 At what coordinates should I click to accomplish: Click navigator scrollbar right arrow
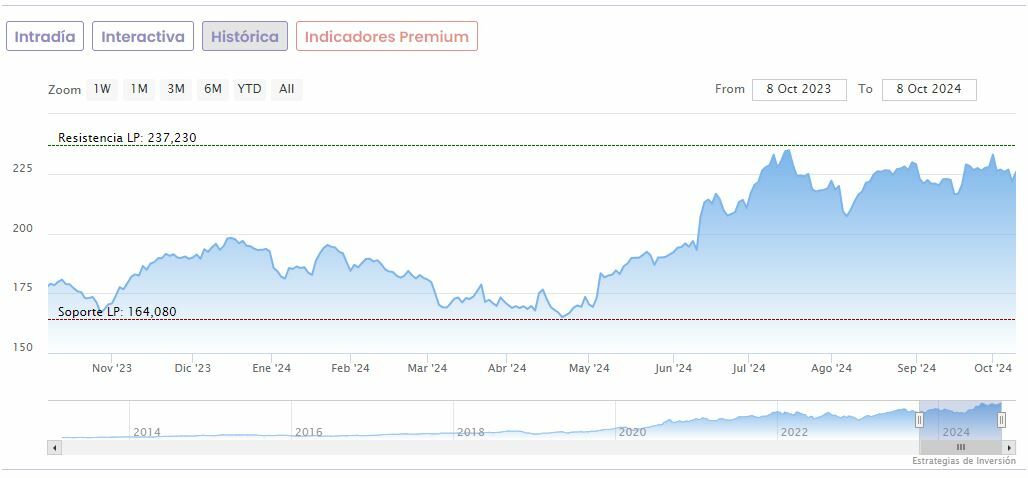pos(1009,447)
